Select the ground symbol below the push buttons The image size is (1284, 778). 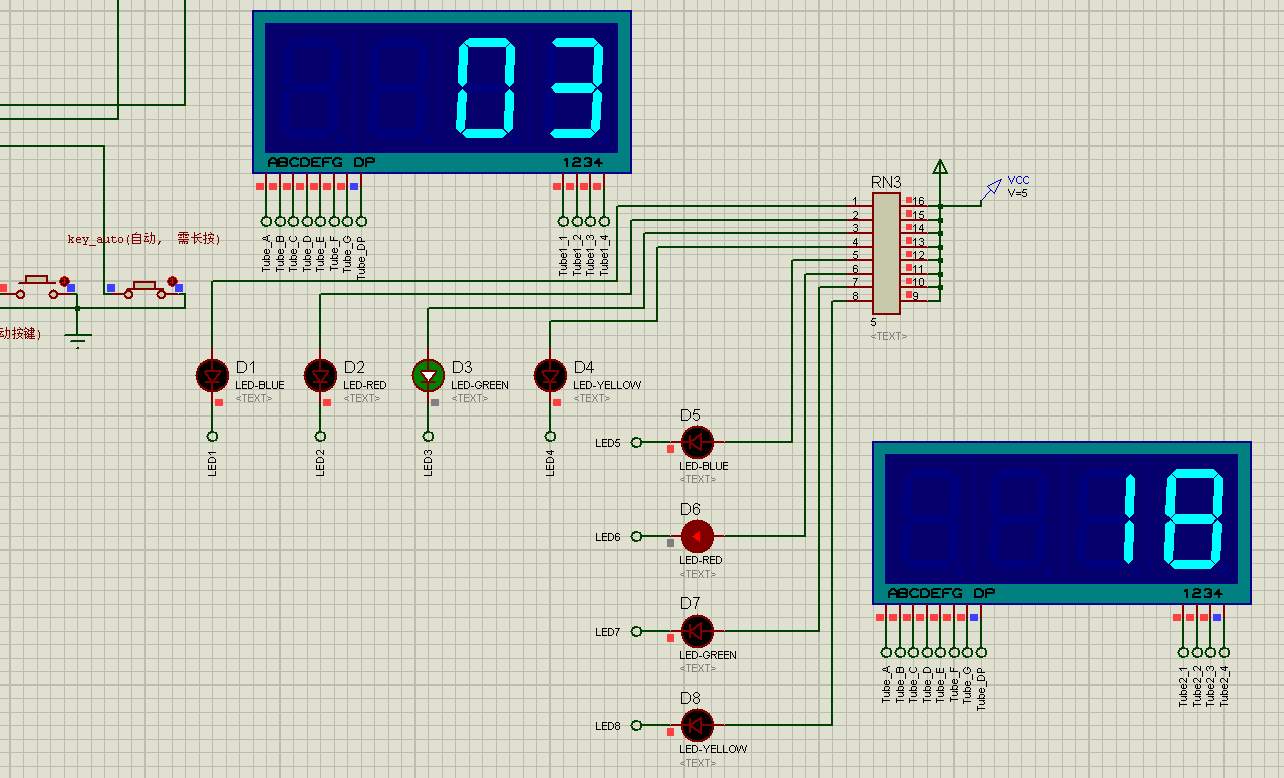click(78, 341)
